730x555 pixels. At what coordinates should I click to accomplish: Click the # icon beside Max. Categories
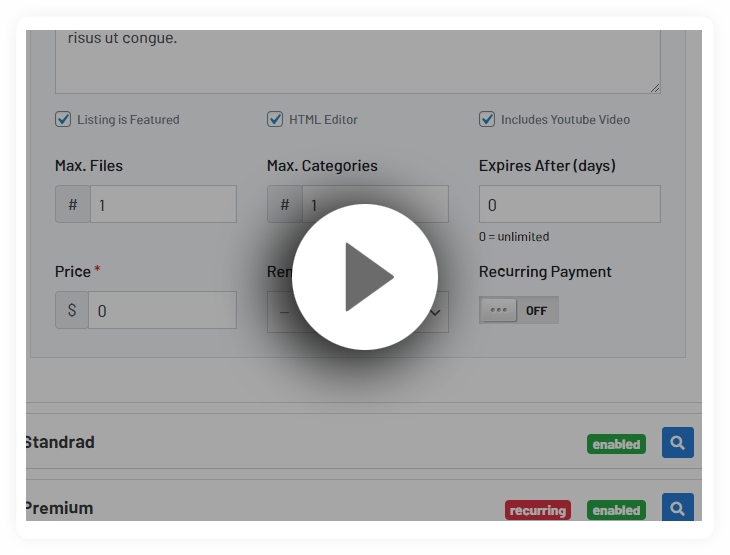[x=285, y=204]
